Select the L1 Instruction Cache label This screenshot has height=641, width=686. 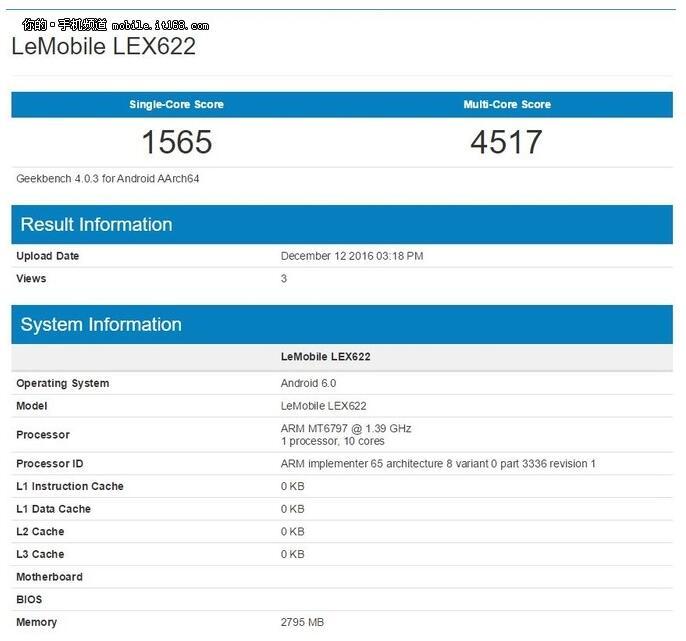click(x=70, y=487)
